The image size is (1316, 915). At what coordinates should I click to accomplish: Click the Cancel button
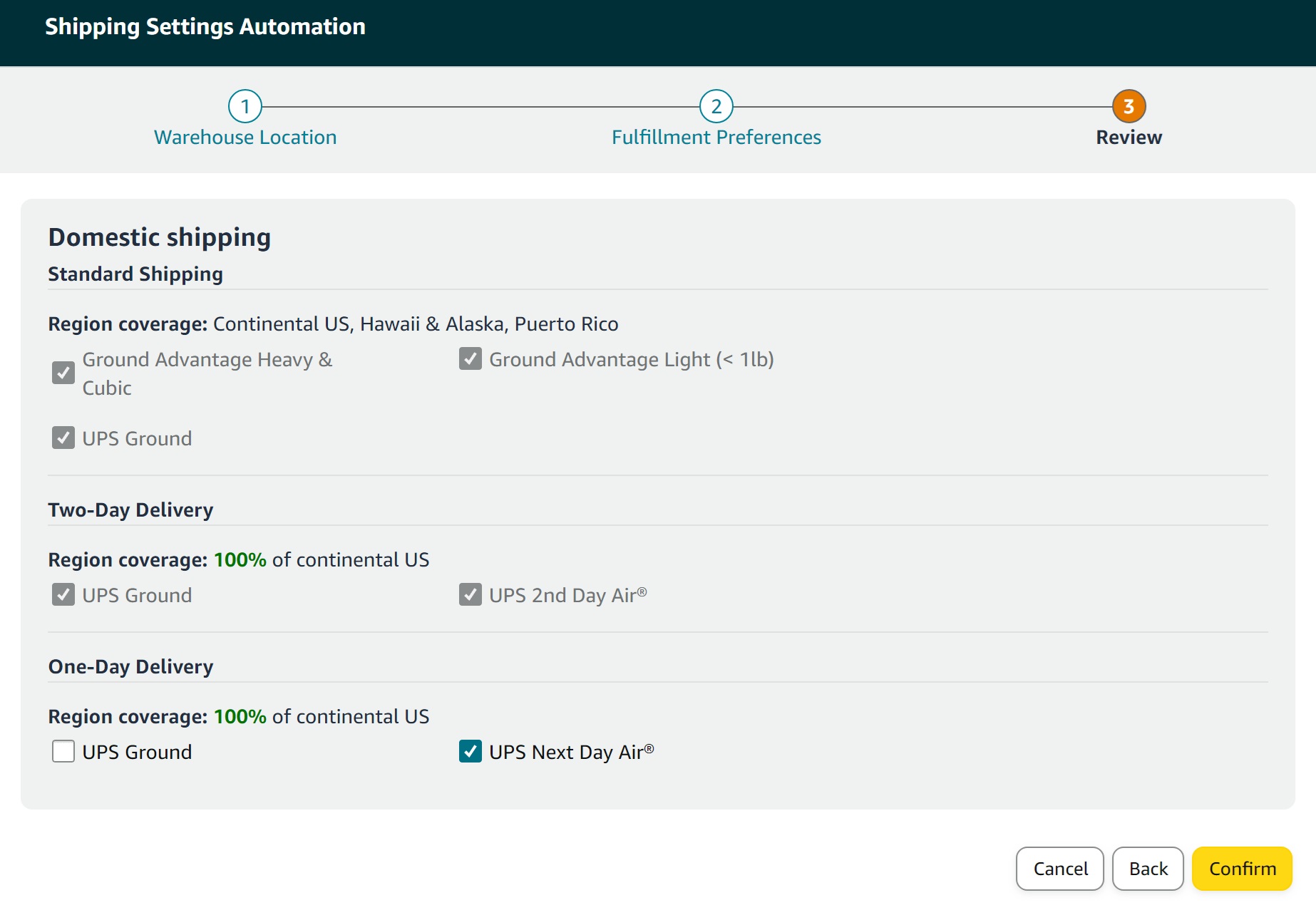click(x=1060, y=869)
